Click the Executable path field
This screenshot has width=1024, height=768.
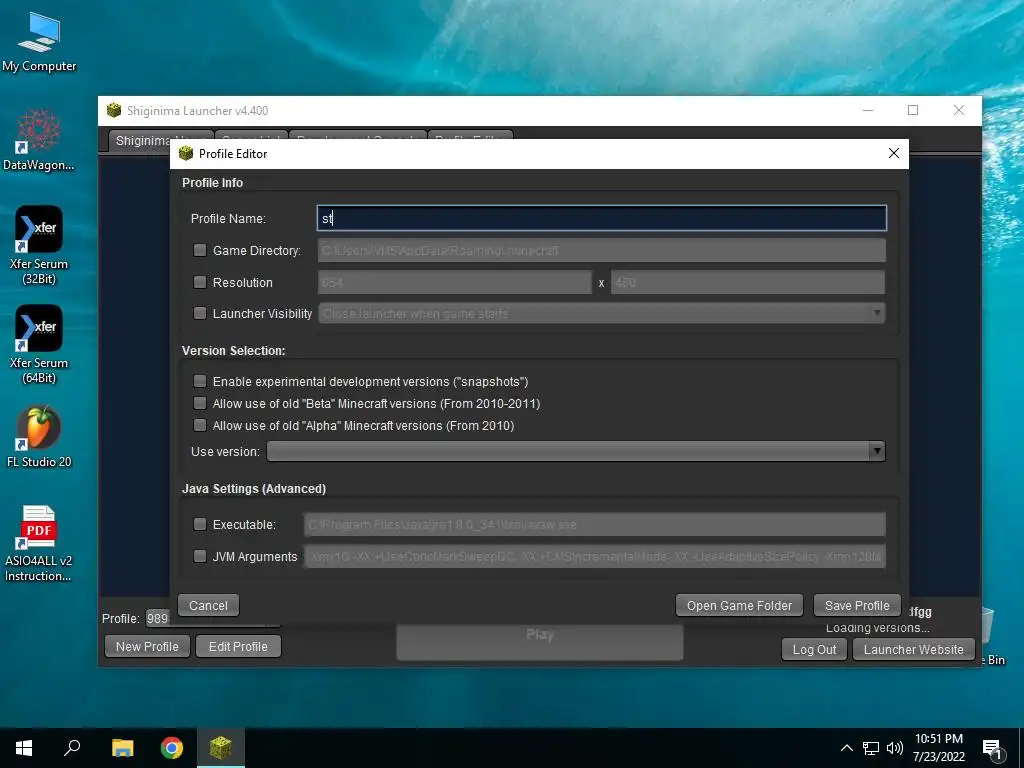click(x=594, y=524)
